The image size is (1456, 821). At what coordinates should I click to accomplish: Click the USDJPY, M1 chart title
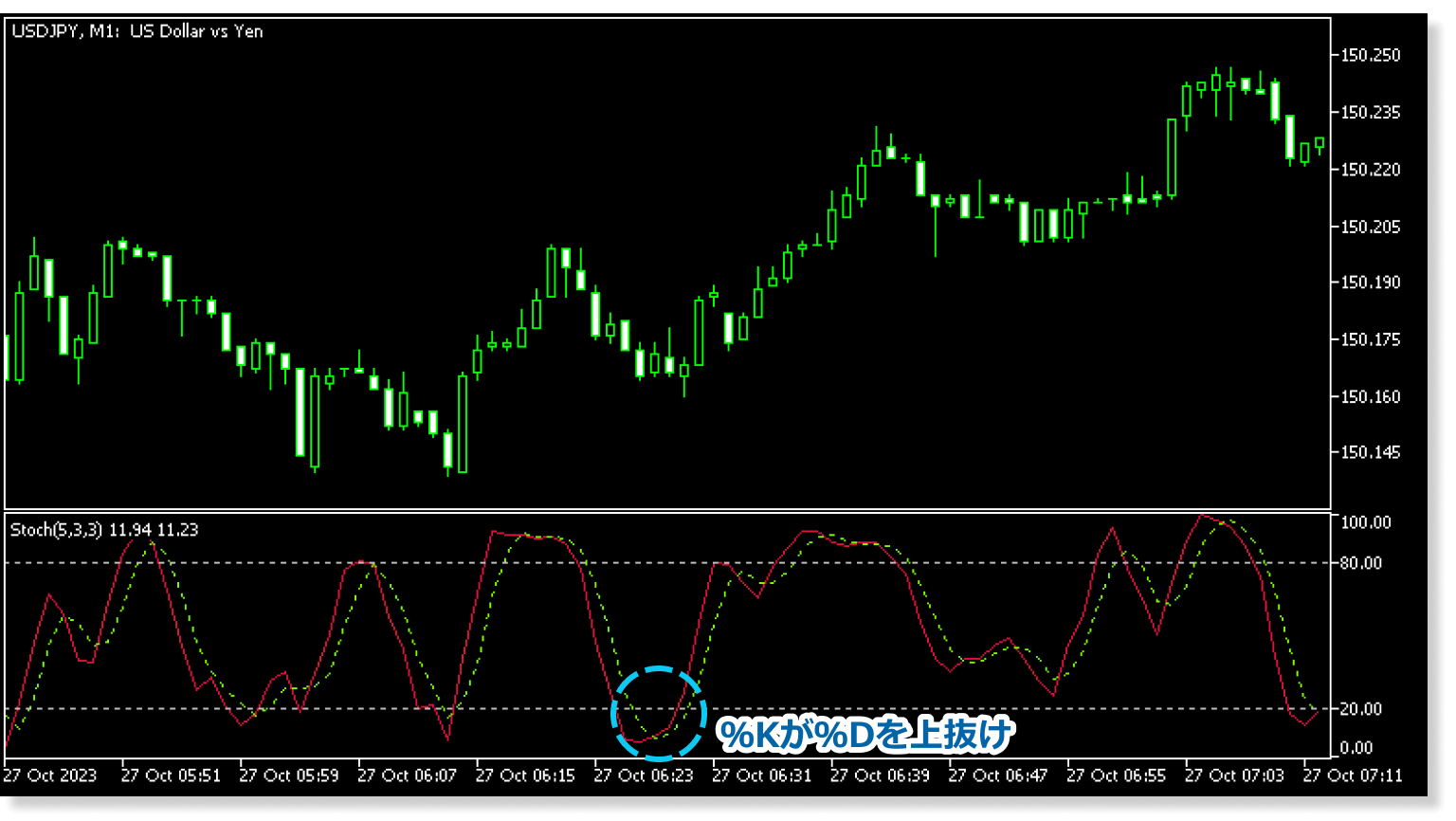137,31
